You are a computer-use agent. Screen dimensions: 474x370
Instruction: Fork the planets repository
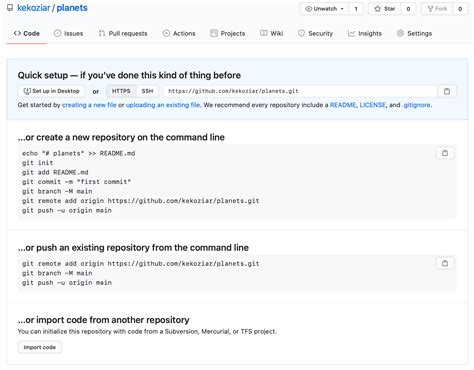point(437,9)
